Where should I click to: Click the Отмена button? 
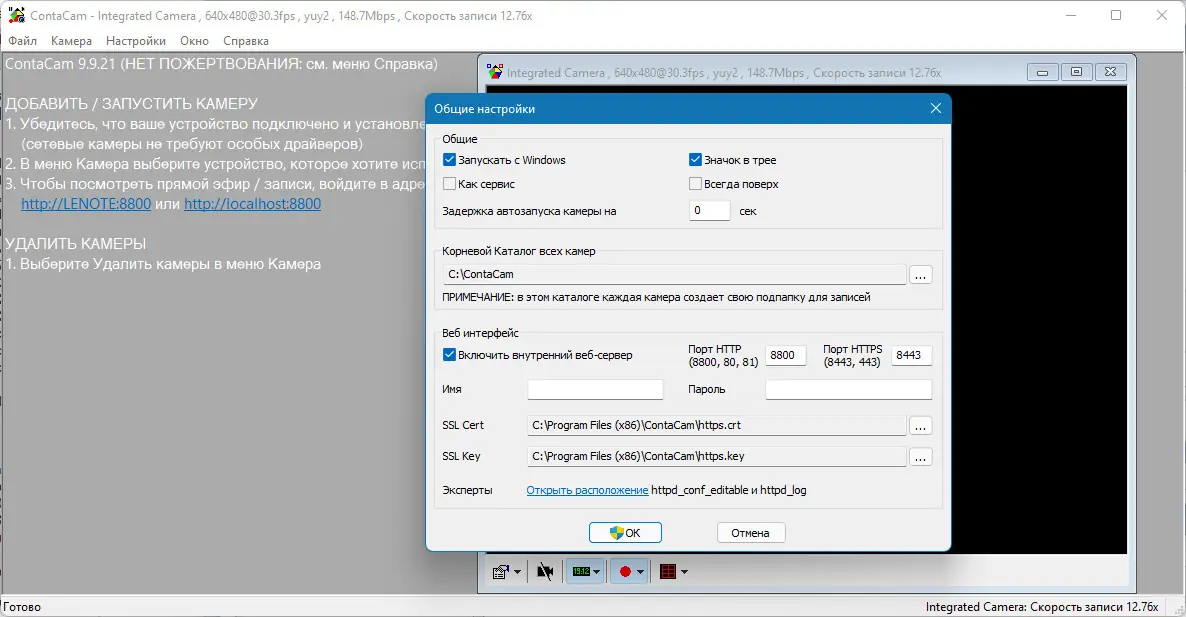(750, 532)
